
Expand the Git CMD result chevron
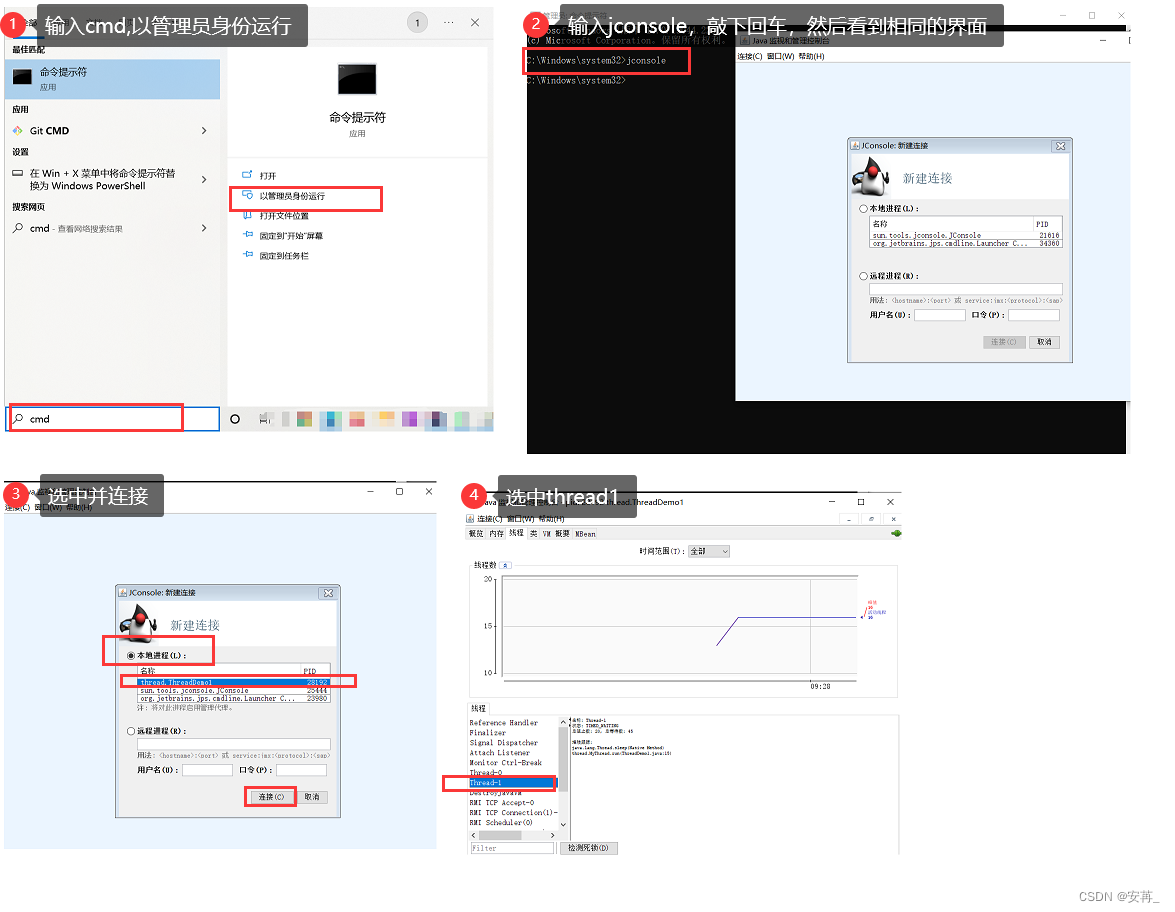coord(204,130)
